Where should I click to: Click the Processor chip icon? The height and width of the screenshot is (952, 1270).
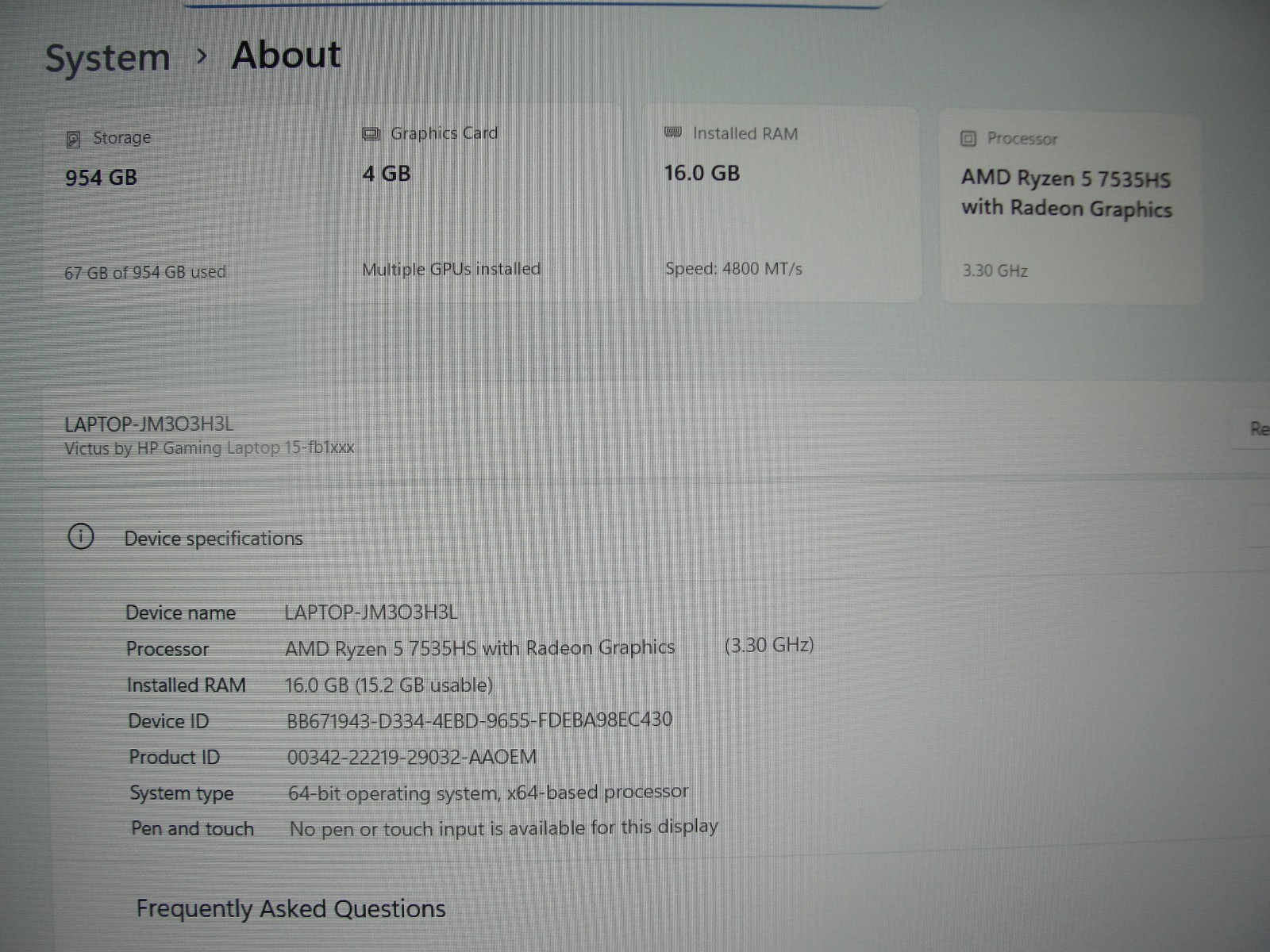pyautogui.click(x=968, y=139)
